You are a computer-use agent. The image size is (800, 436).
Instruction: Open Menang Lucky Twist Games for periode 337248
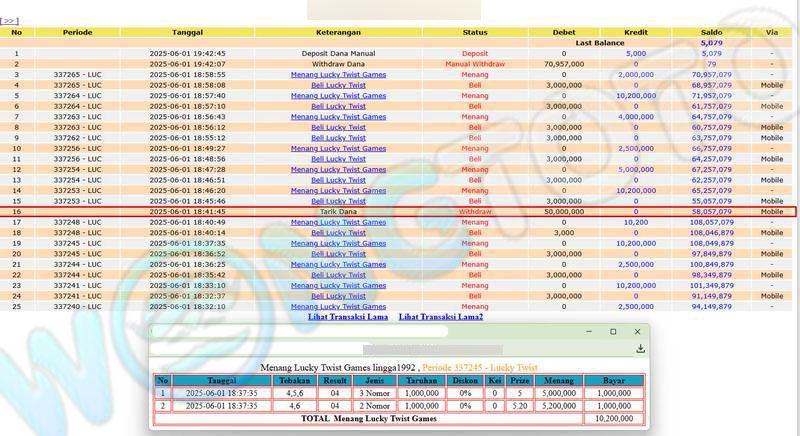coord(338,222)
